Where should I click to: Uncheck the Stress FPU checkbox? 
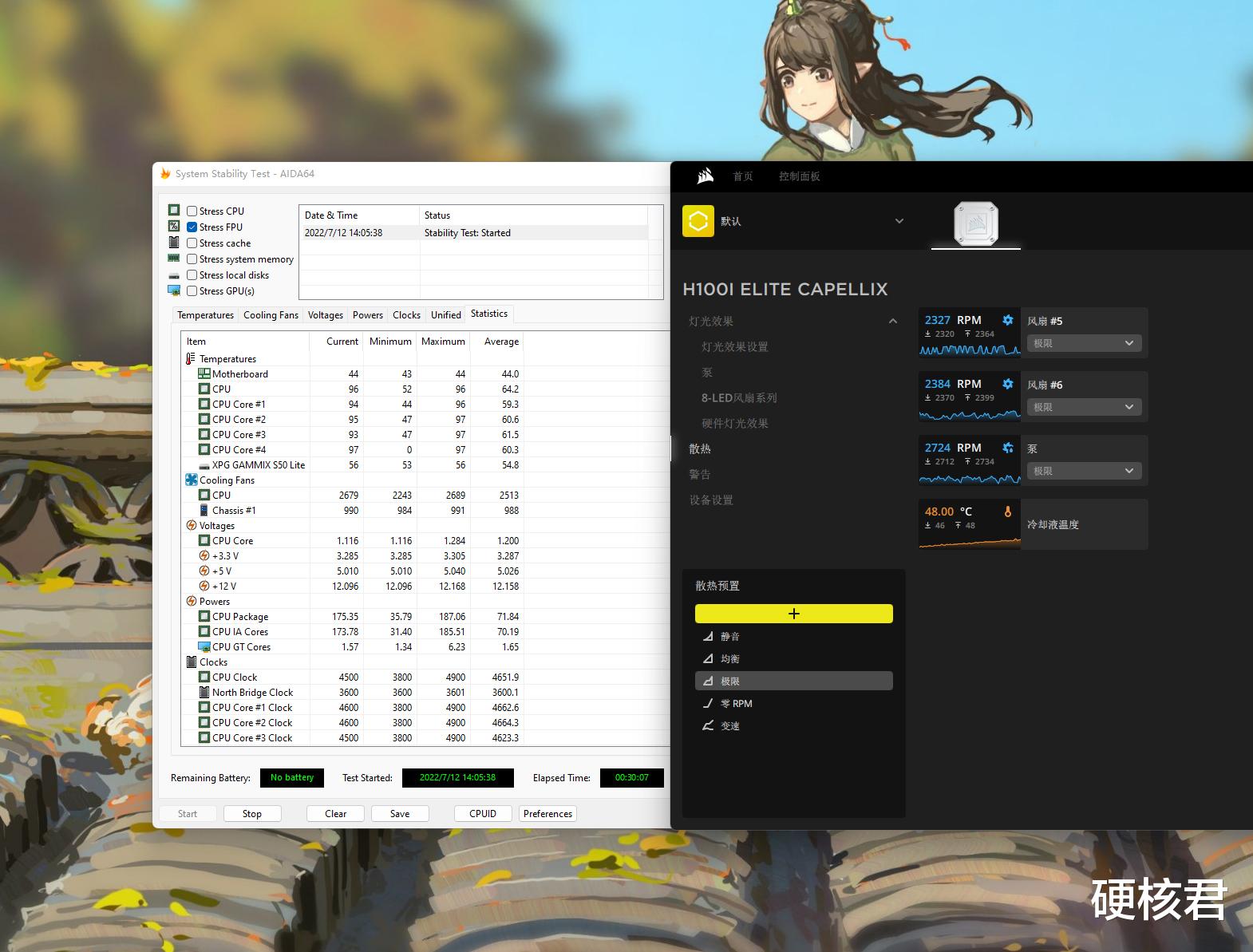192,227
